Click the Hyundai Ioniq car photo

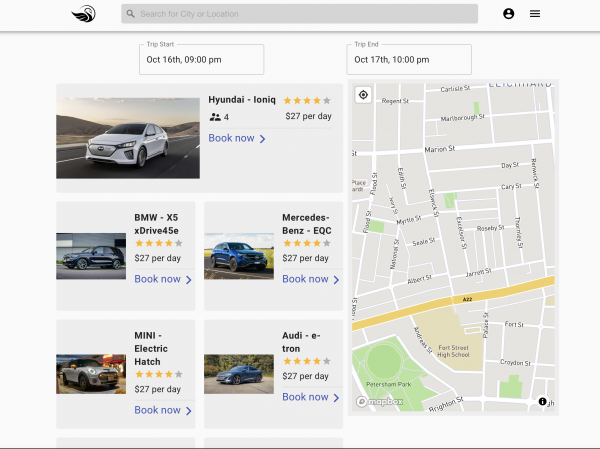click(128, 138)
